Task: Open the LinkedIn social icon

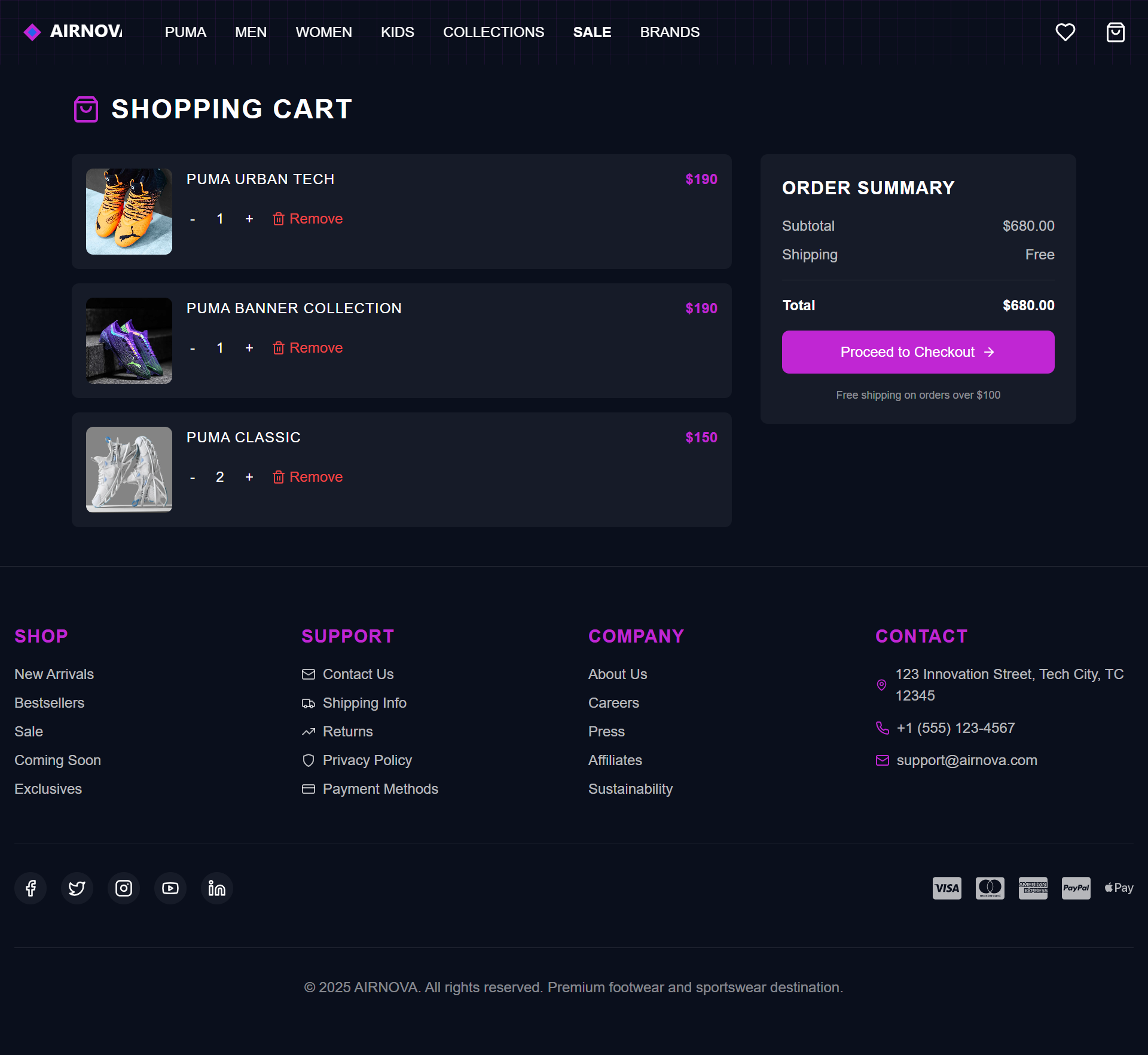Action: [x=217, y=888]
